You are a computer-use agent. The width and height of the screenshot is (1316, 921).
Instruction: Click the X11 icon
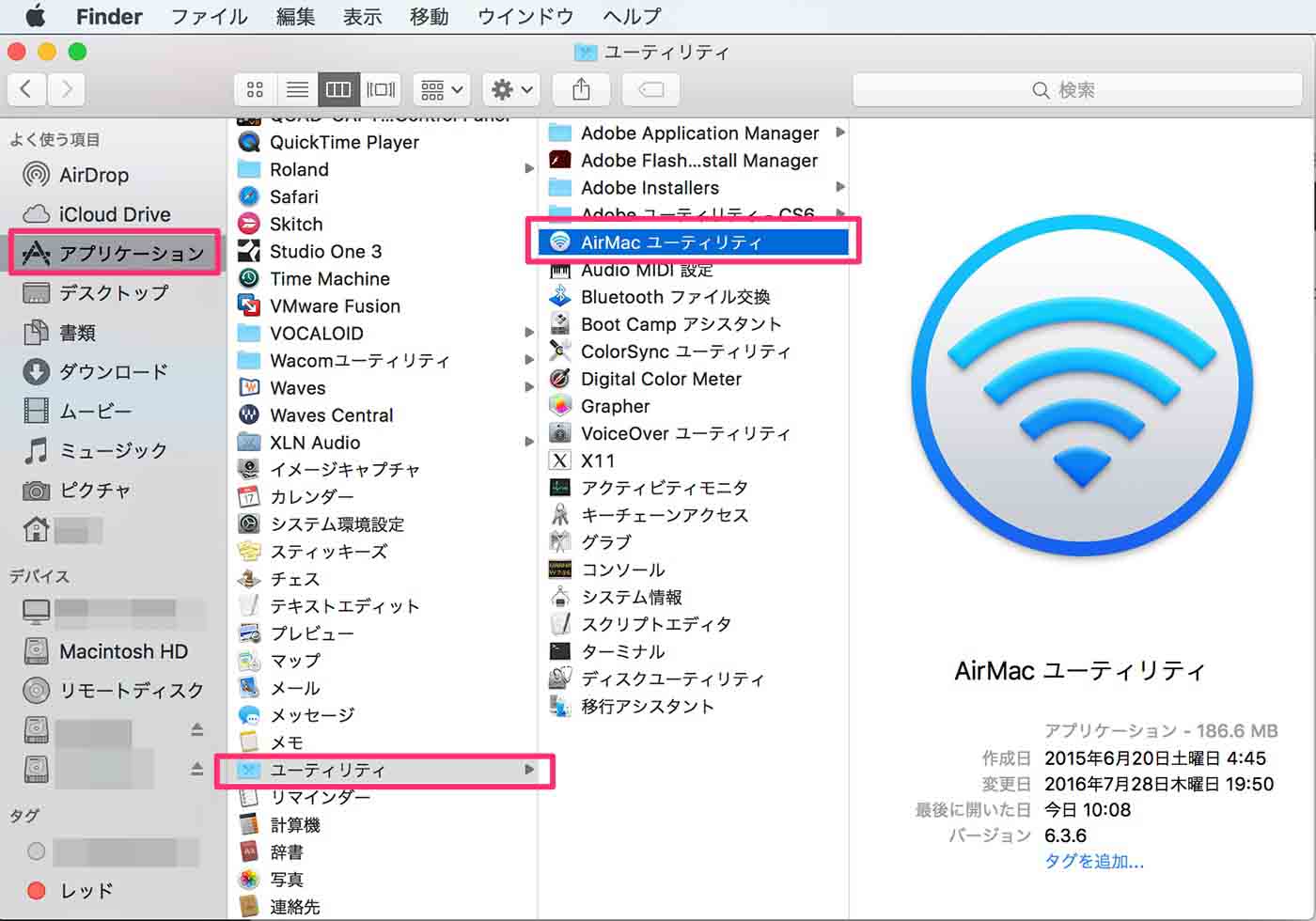(560, 460)
